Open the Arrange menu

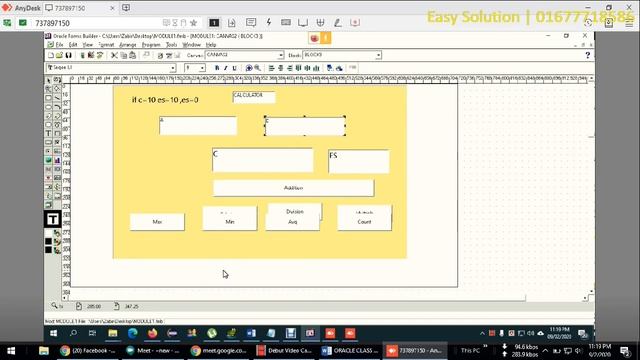128,44
